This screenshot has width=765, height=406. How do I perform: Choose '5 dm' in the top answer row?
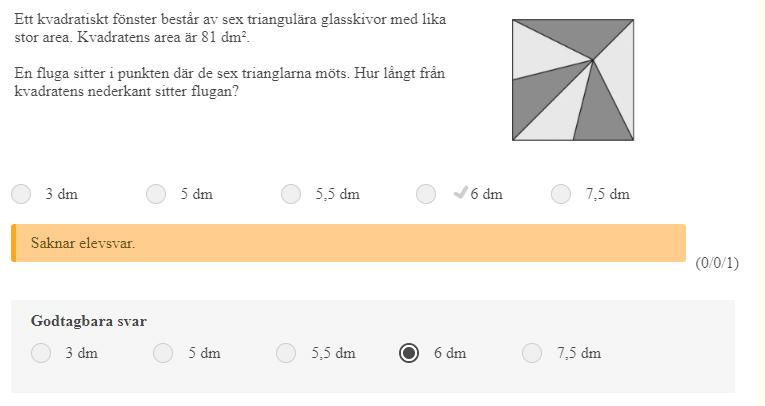pos(156,194)
